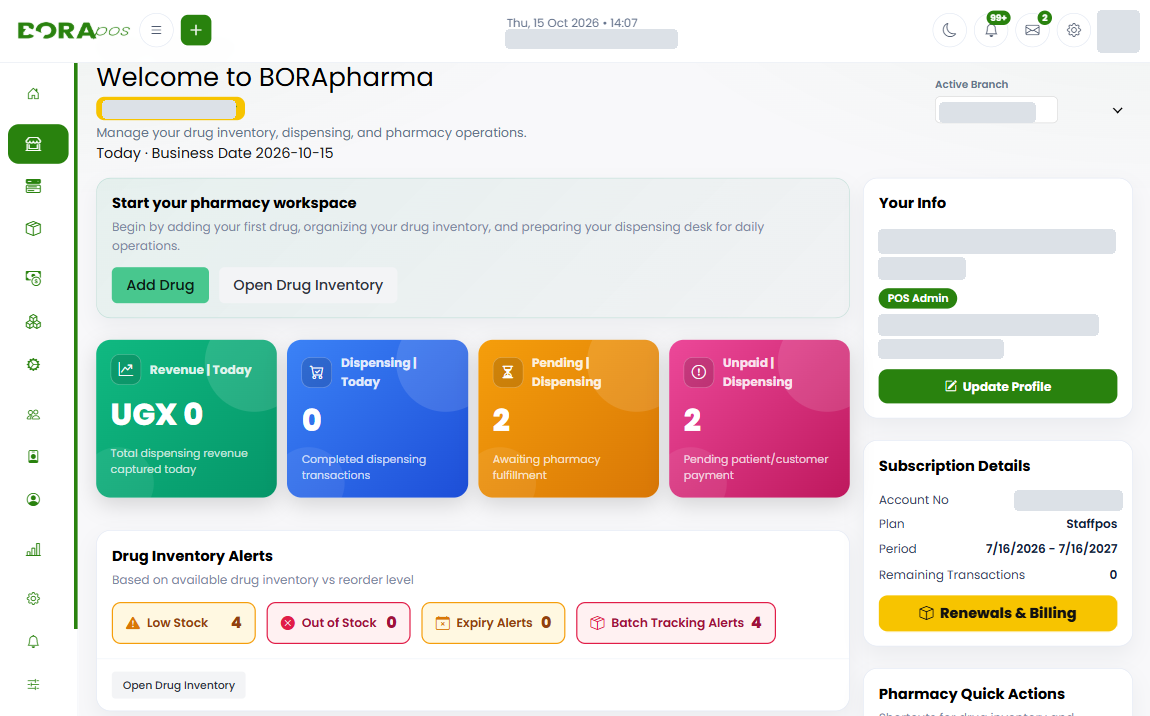Image resolution: width=1150 pixels, height=716 pixels.
Task: Select the active storefront sidebar icon
Action: pyautogui.click(x=38, y=144)
